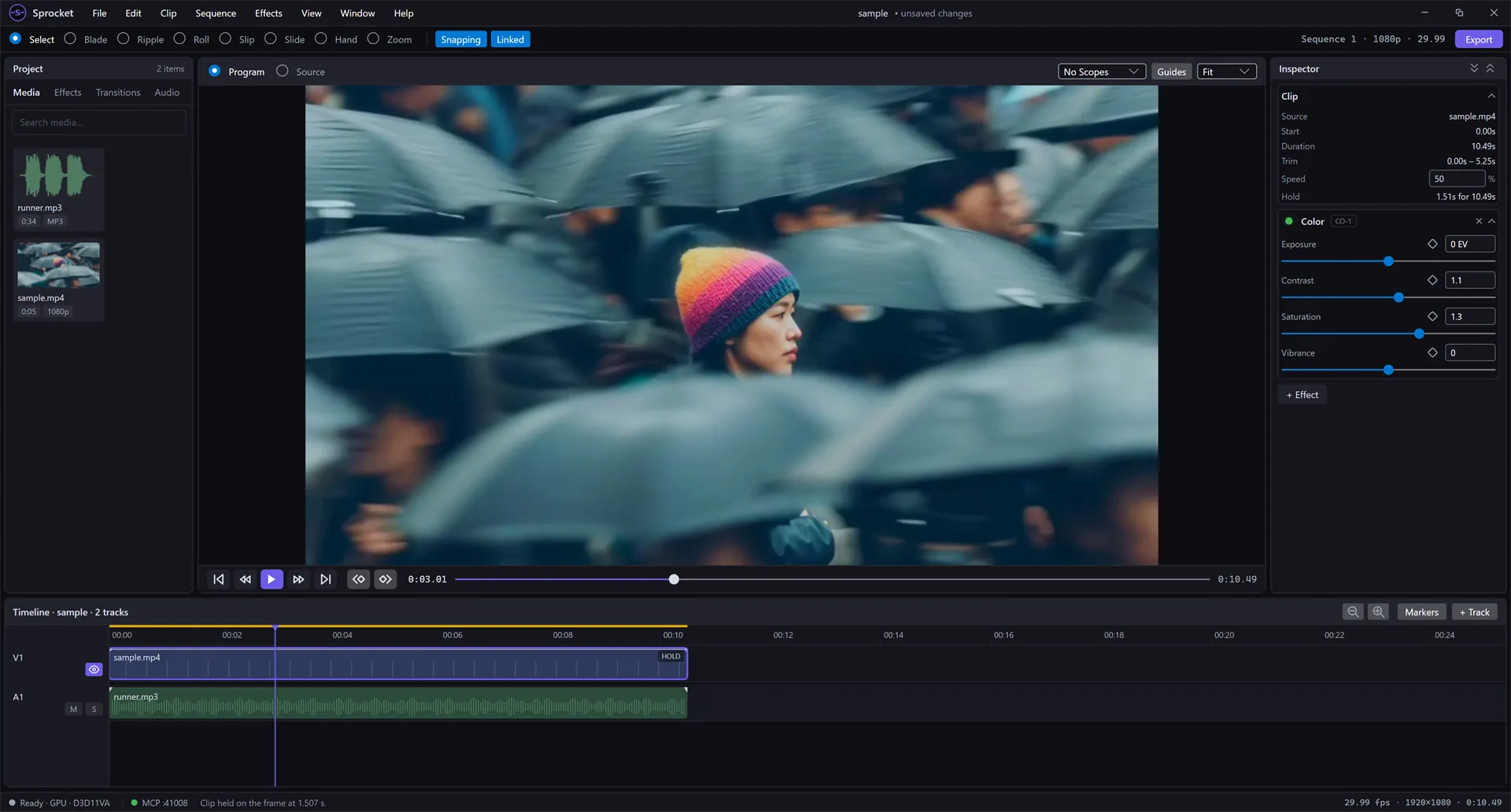Click the Contrast slider handle
1511x812 pixels.
click(1398, 297)
